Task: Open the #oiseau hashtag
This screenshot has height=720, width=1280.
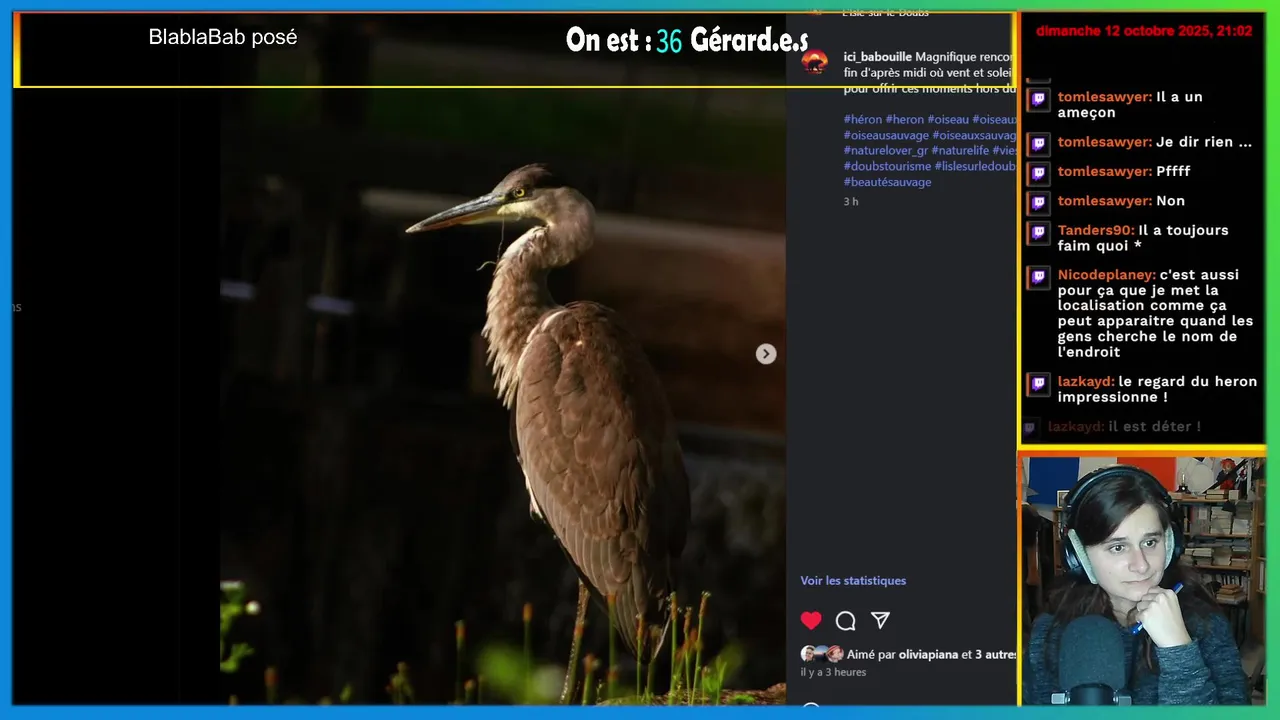Action: click(x=948, y=120)
